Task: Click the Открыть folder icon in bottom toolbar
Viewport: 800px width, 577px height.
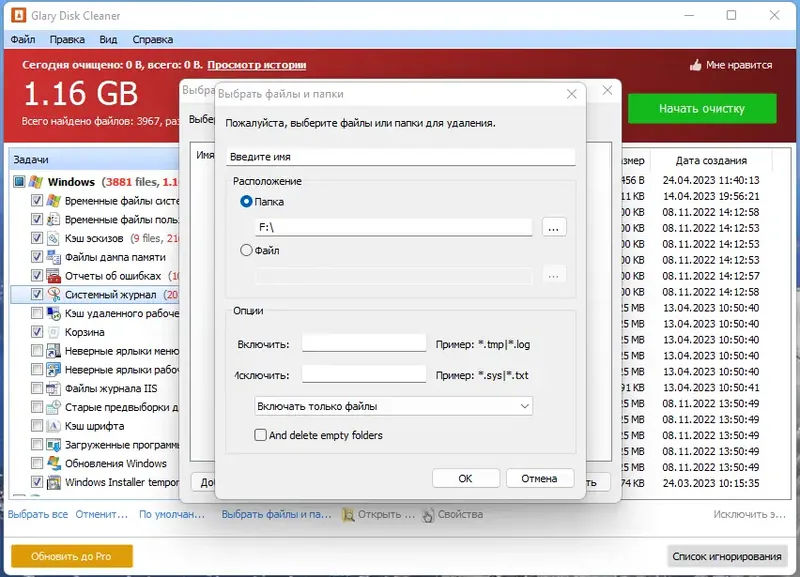Action: (348, 515)
